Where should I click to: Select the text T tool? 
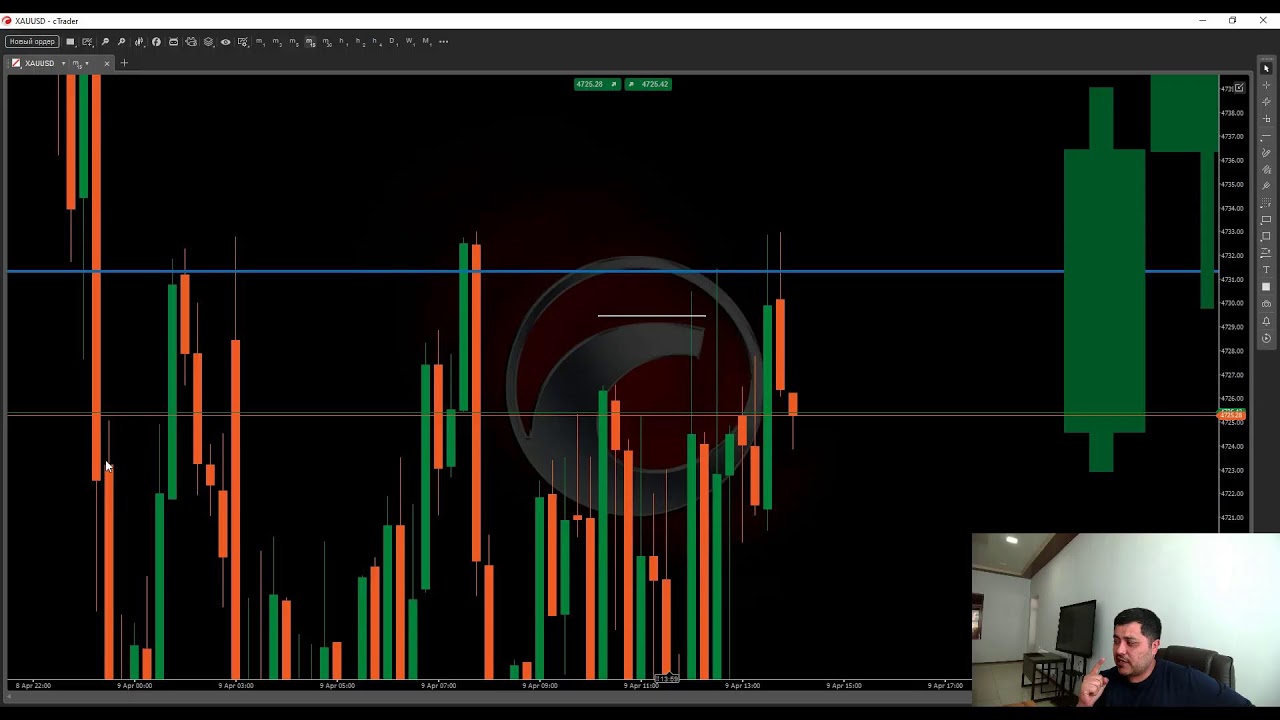(x=1266, y=270)
